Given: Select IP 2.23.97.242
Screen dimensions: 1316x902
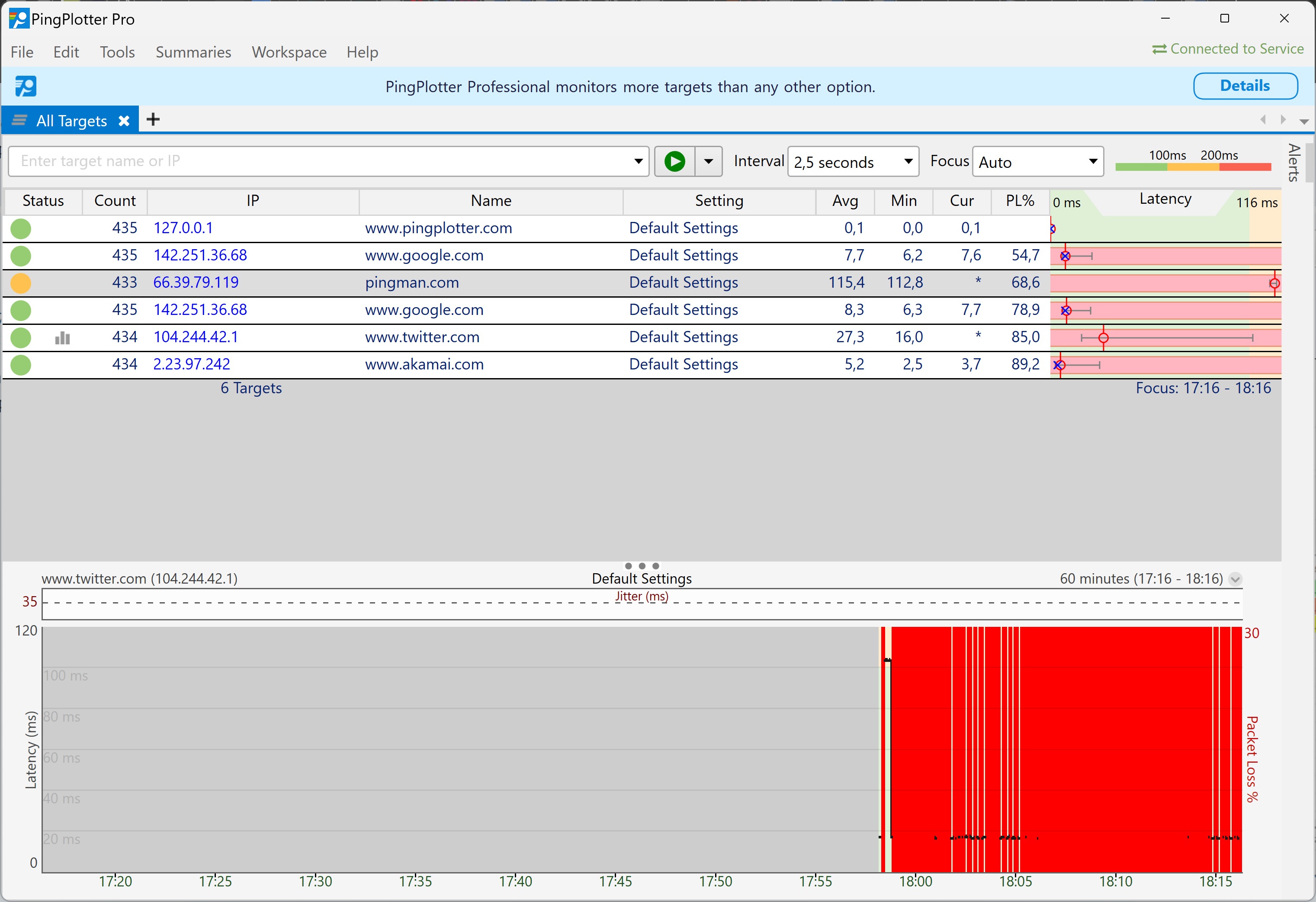Looking at the screenshot, I should 191,365.
